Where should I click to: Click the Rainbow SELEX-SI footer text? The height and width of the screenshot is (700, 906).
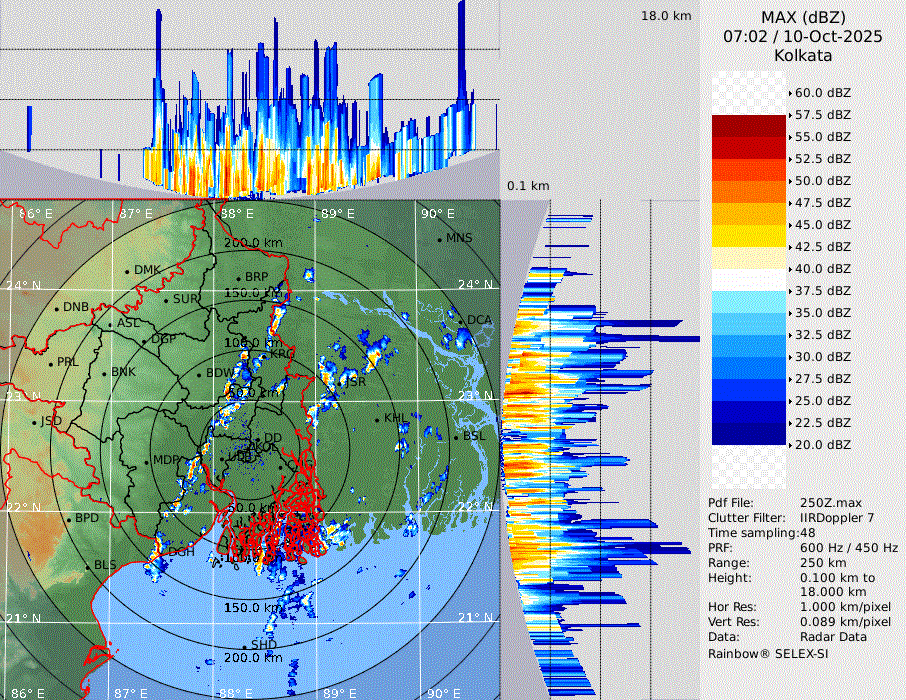[x=768, y=653]
